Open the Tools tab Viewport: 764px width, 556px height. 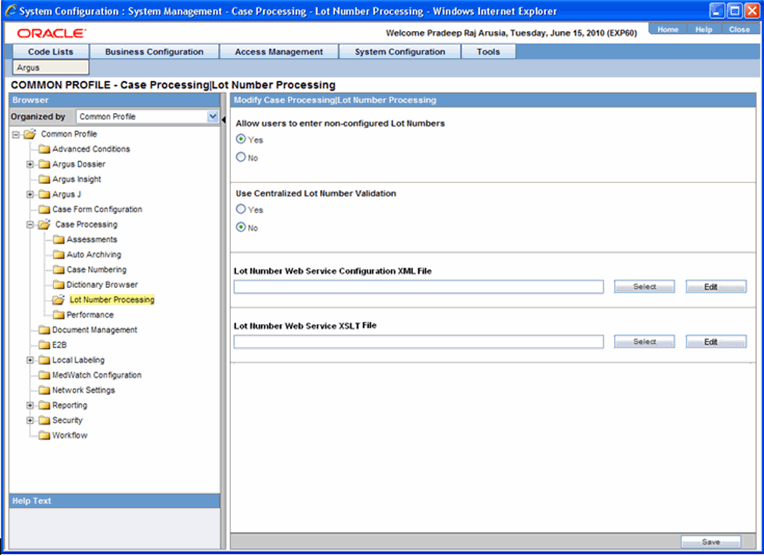tap(488, 52)
